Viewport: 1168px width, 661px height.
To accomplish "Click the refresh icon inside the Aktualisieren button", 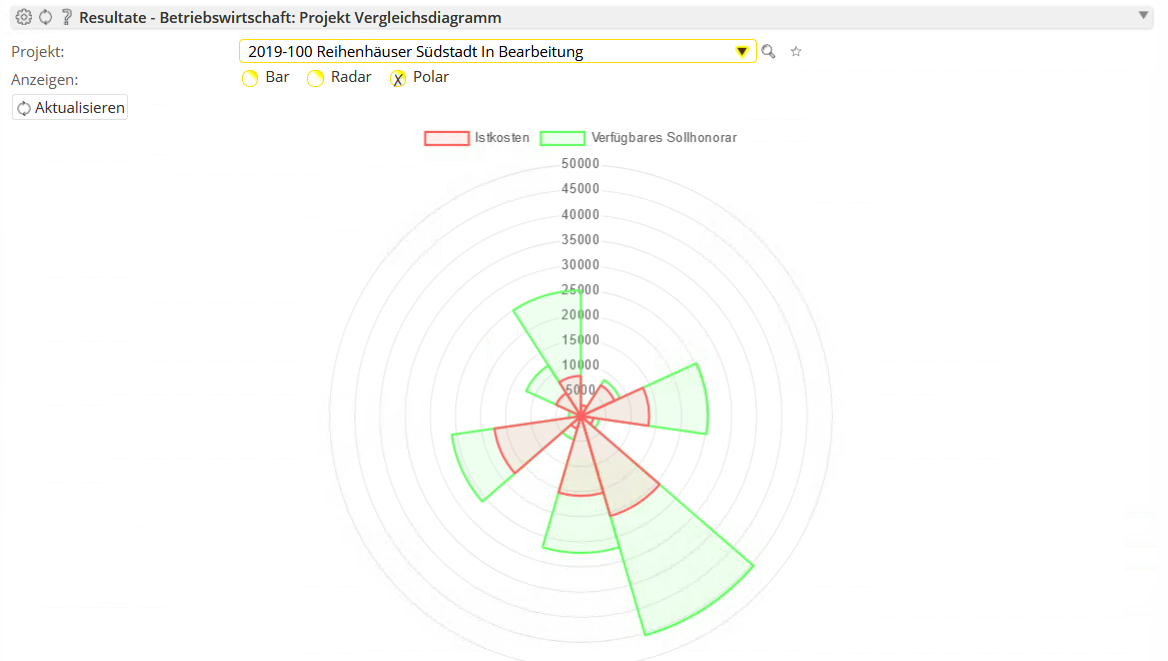I will tap(23, 107).
